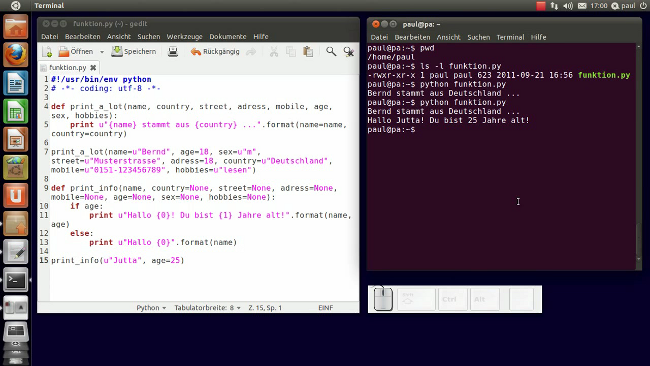
Task: Open gedit Werkzeuge menu
Action: tap(184, 36)
